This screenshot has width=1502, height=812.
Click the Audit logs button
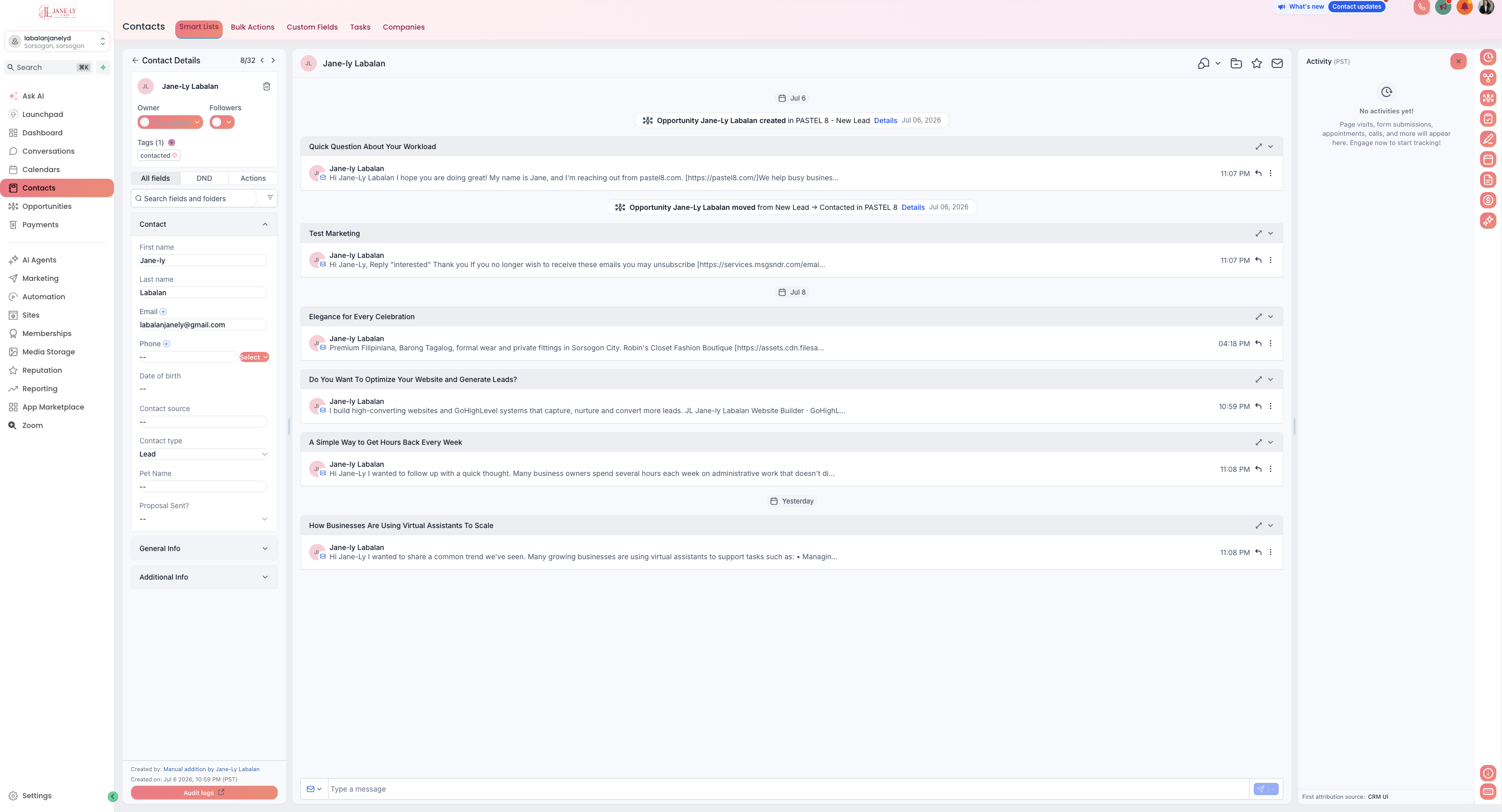(204, 793)
